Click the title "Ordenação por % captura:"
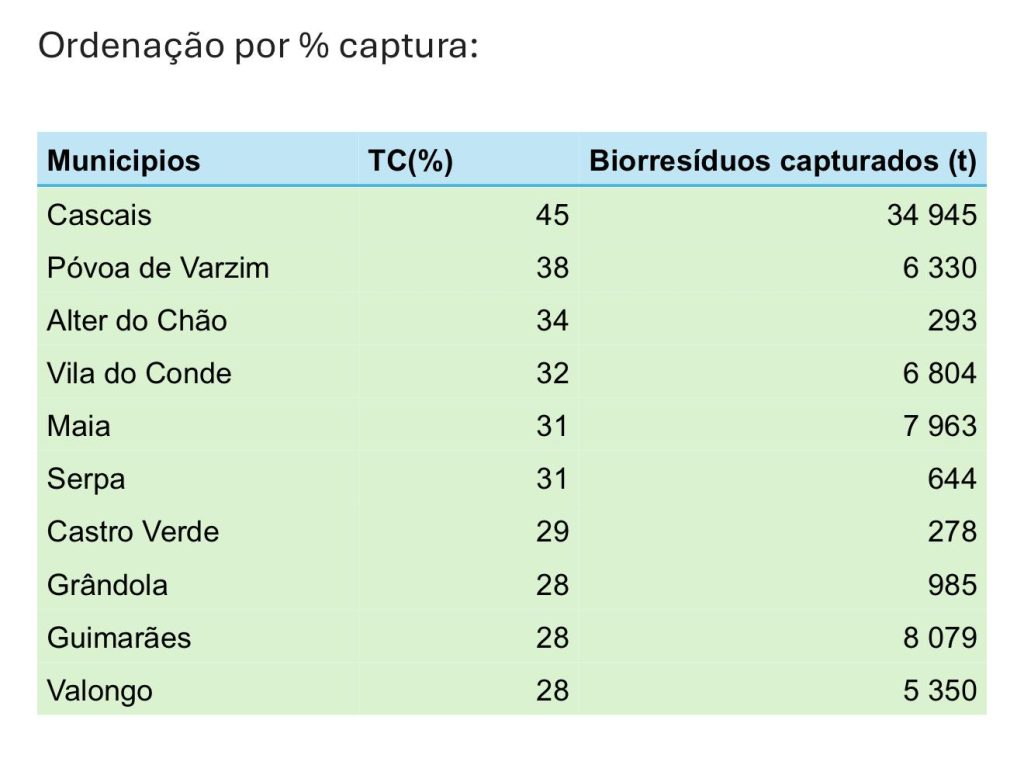Viewport: 1024px width, 782px height. point(258,48)
